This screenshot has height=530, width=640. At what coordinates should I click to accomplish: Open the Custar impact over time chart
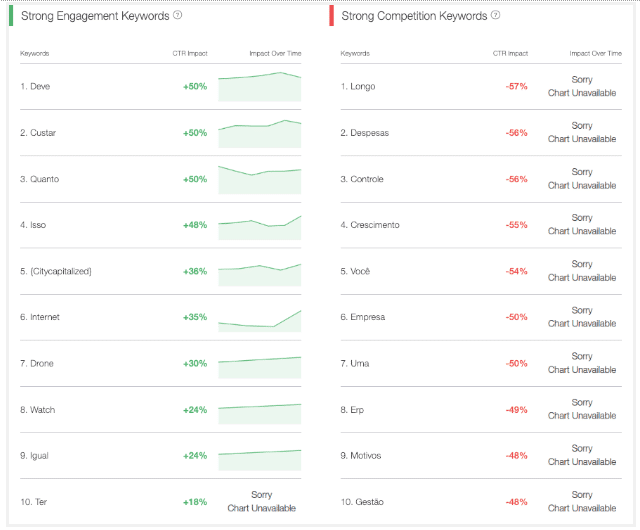point(260,134)
